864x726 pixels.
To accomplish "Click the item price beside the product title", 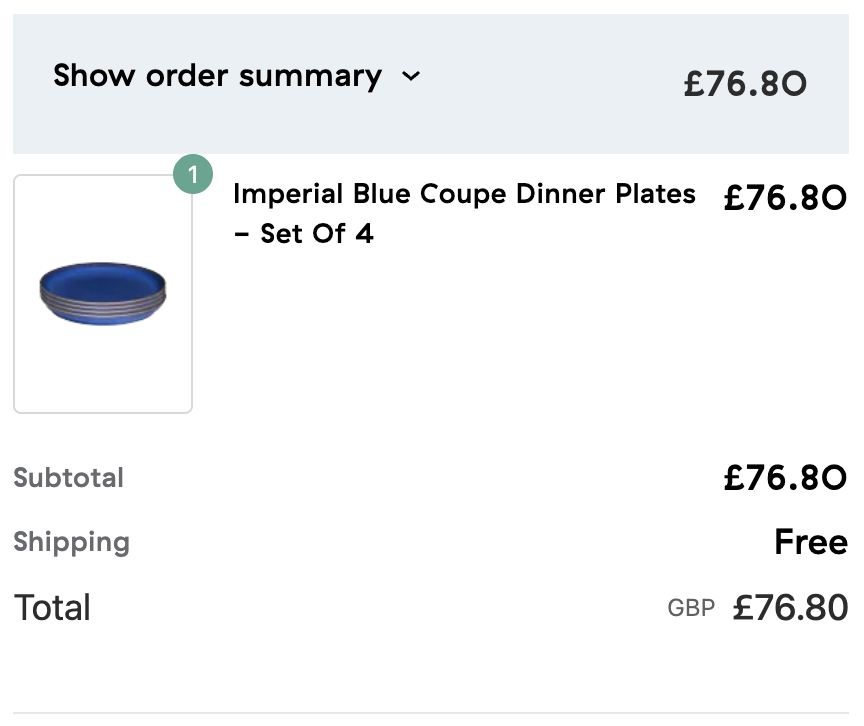I will click(x=785, y=198).
